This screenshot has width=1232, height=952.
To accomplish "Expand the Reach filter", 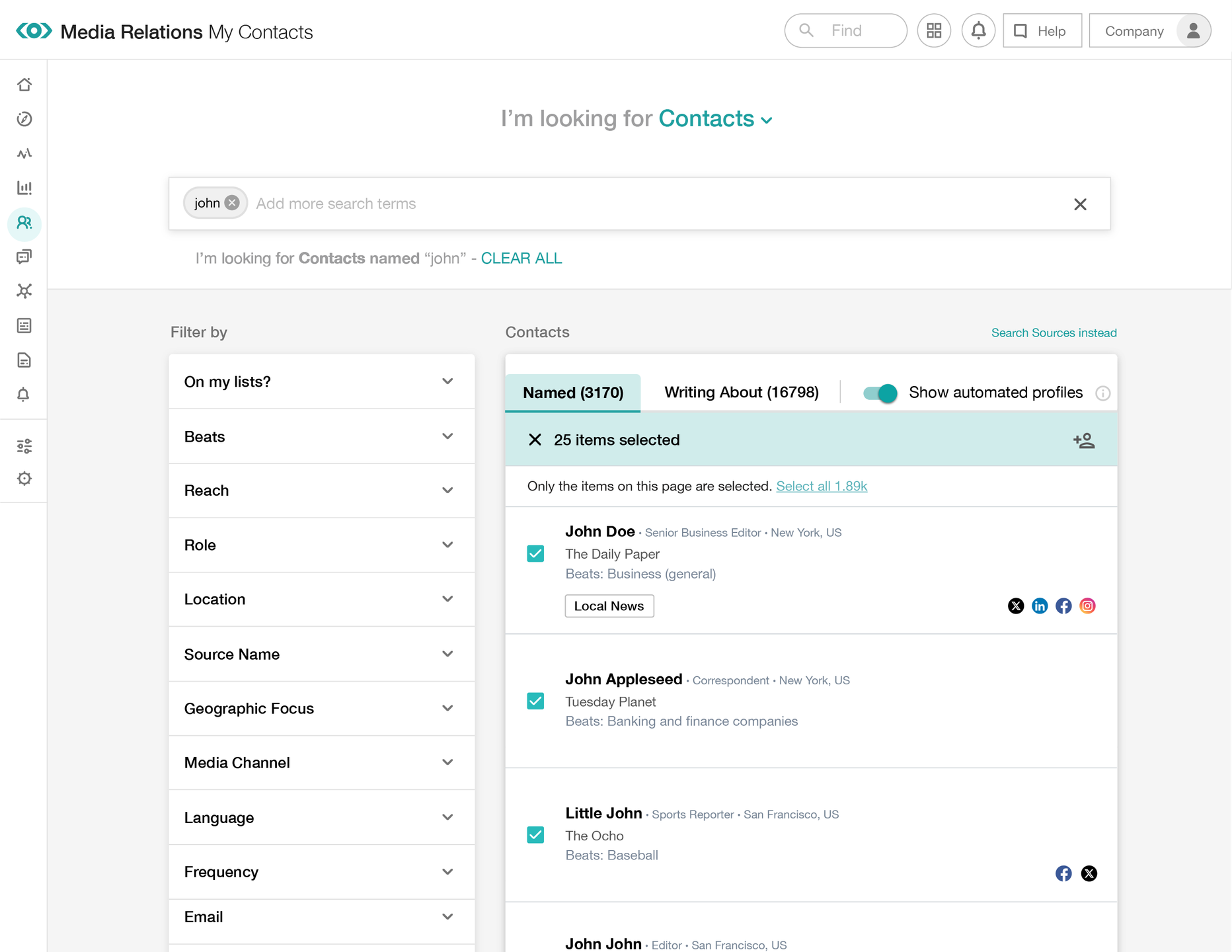I will click(x=322, y=491).
